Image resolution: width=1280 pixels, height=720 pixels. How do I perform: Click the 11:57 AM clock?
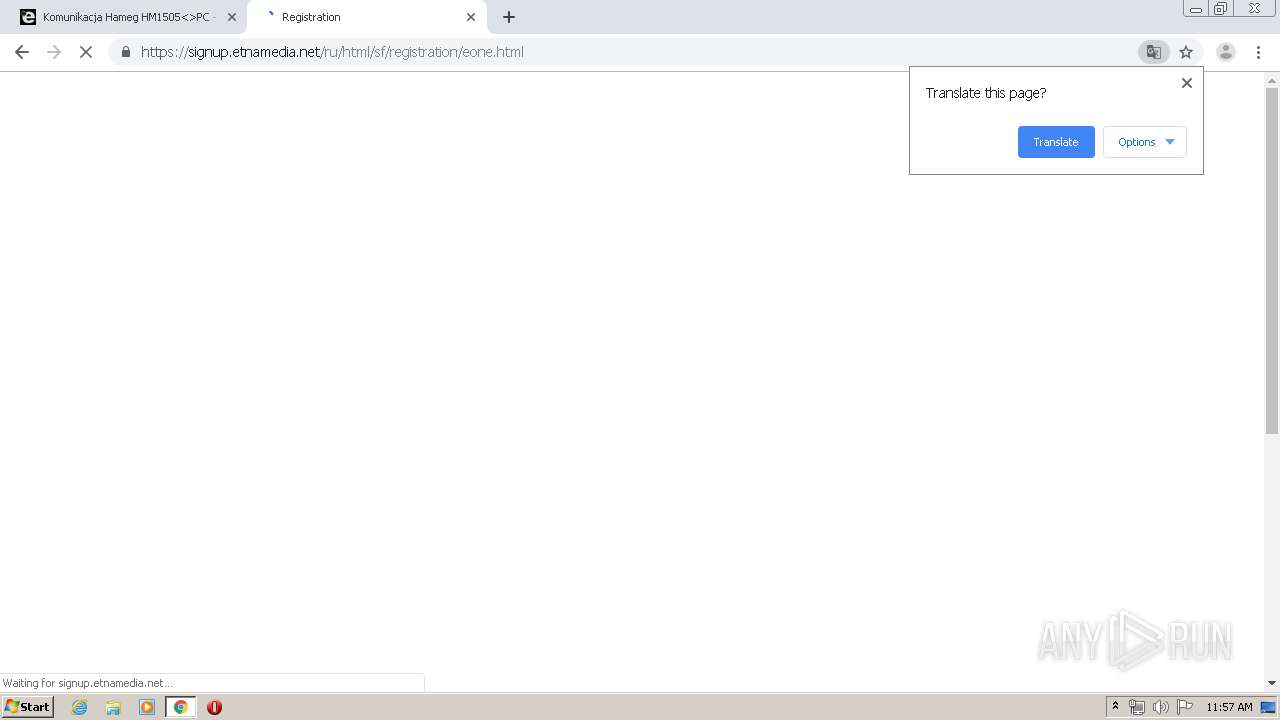(x=1229, y=707)
